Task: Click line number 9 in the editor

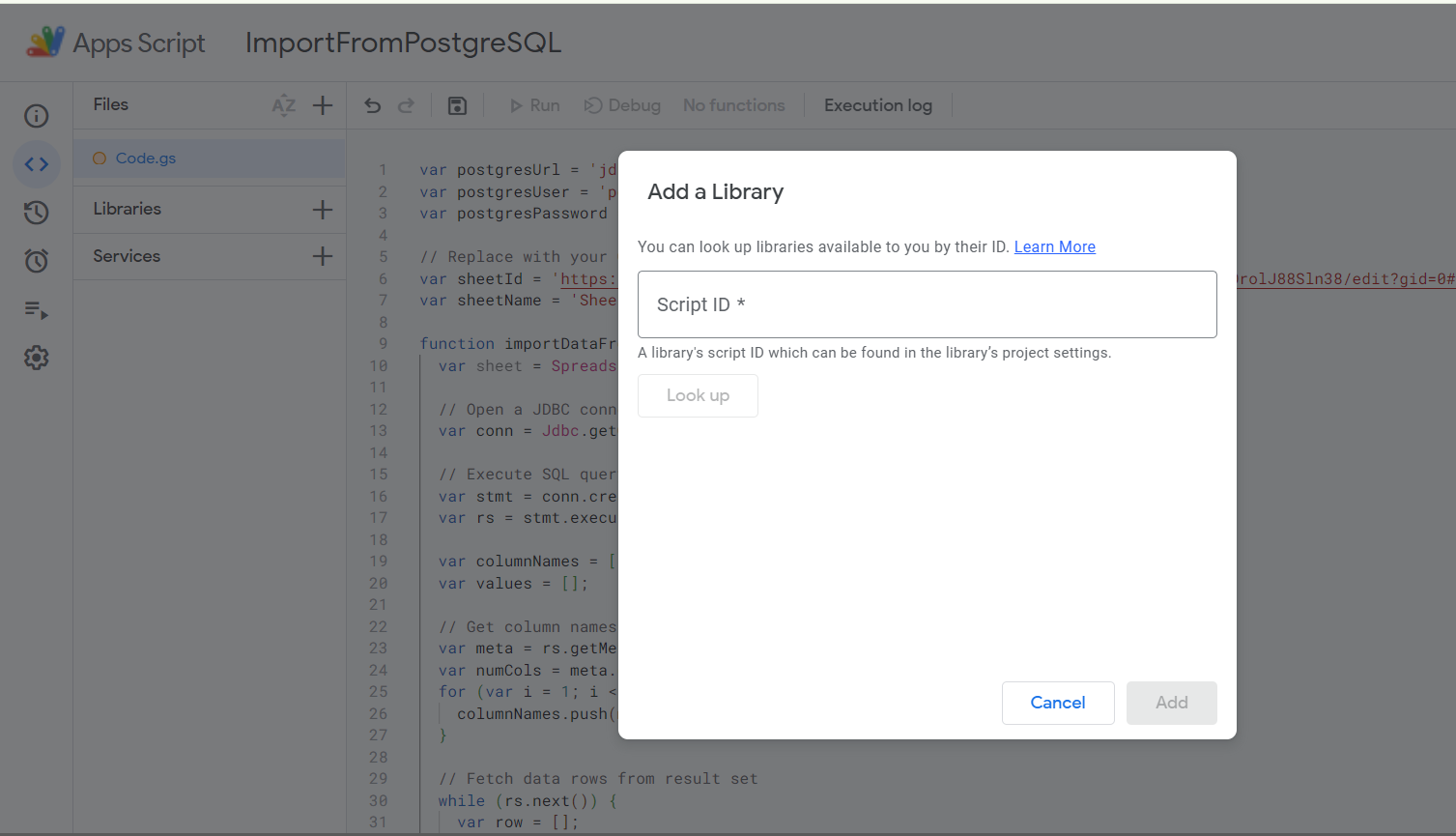Action: [x=383, y=344]
